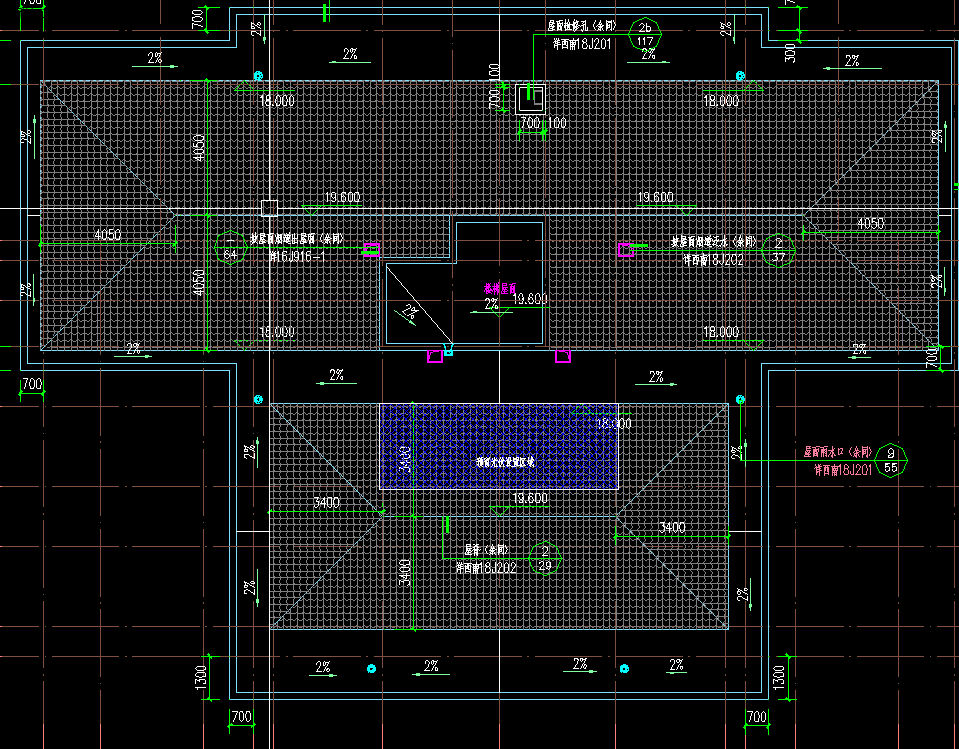Select the top-right cyan roof drain circle

coord(741,76)
